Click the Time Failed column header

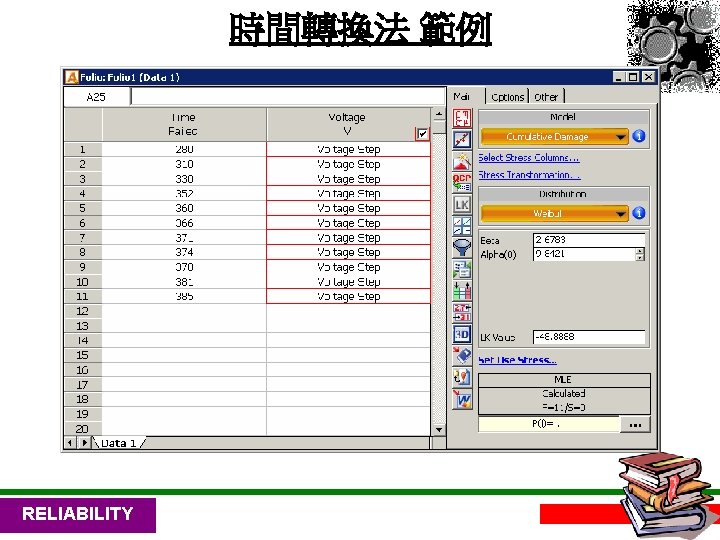pos(184,124)
